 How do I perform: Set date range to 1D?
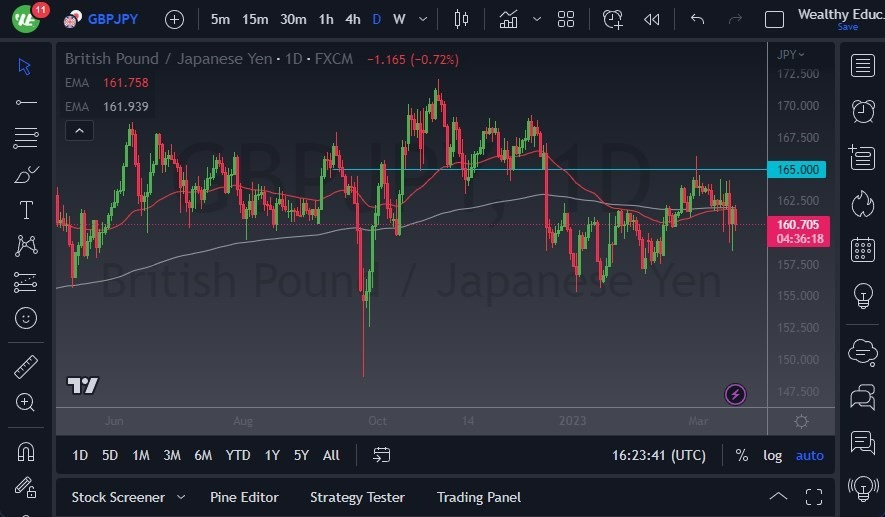click(80, 455)
